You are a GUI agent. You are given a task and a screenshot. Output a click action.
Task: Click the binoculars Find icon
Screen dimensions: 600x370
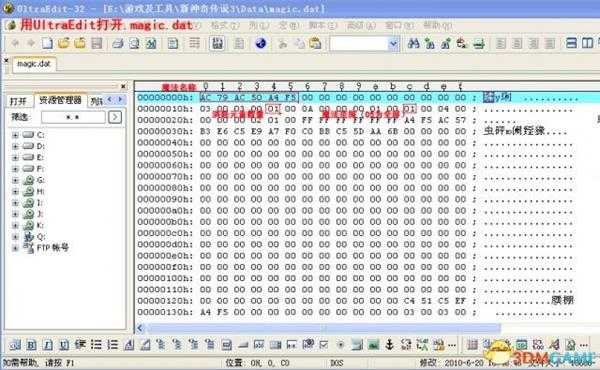point(413,44)
